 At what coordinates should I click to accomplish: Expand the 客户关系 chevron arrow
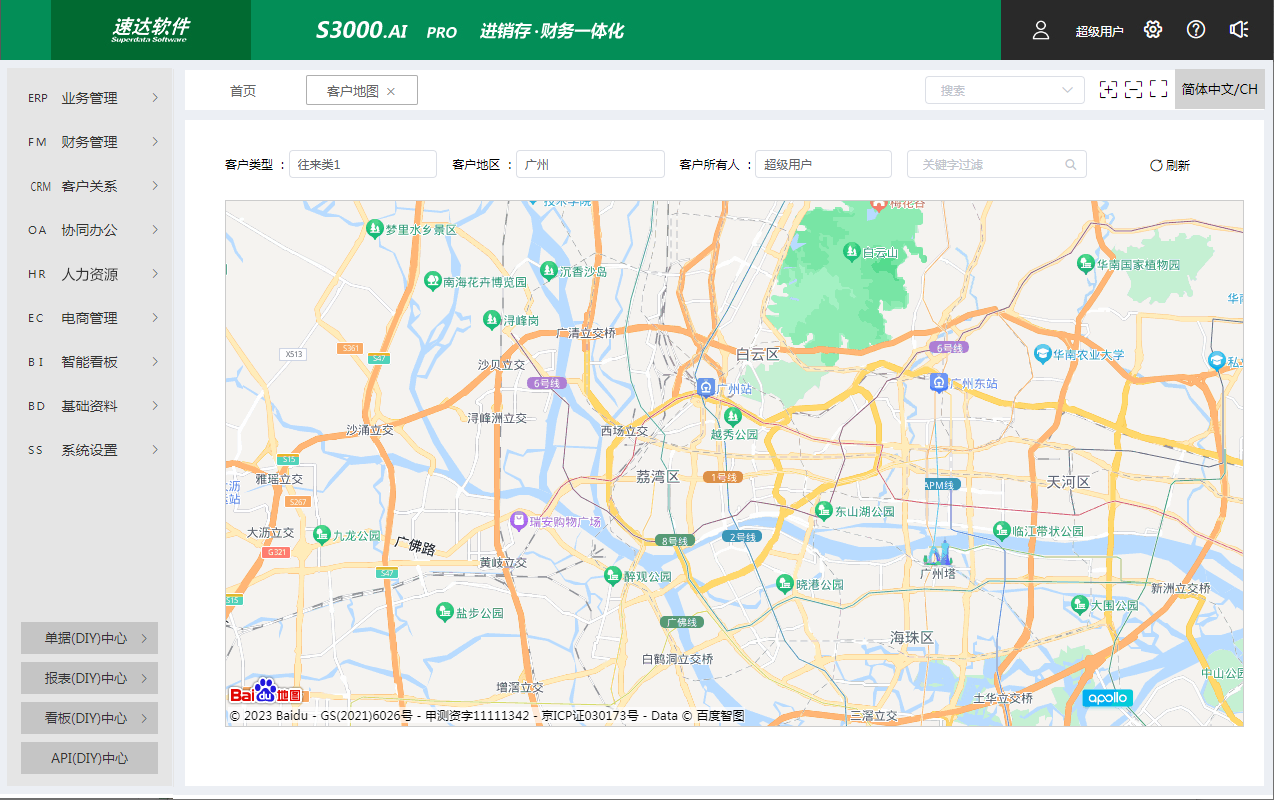155,185
